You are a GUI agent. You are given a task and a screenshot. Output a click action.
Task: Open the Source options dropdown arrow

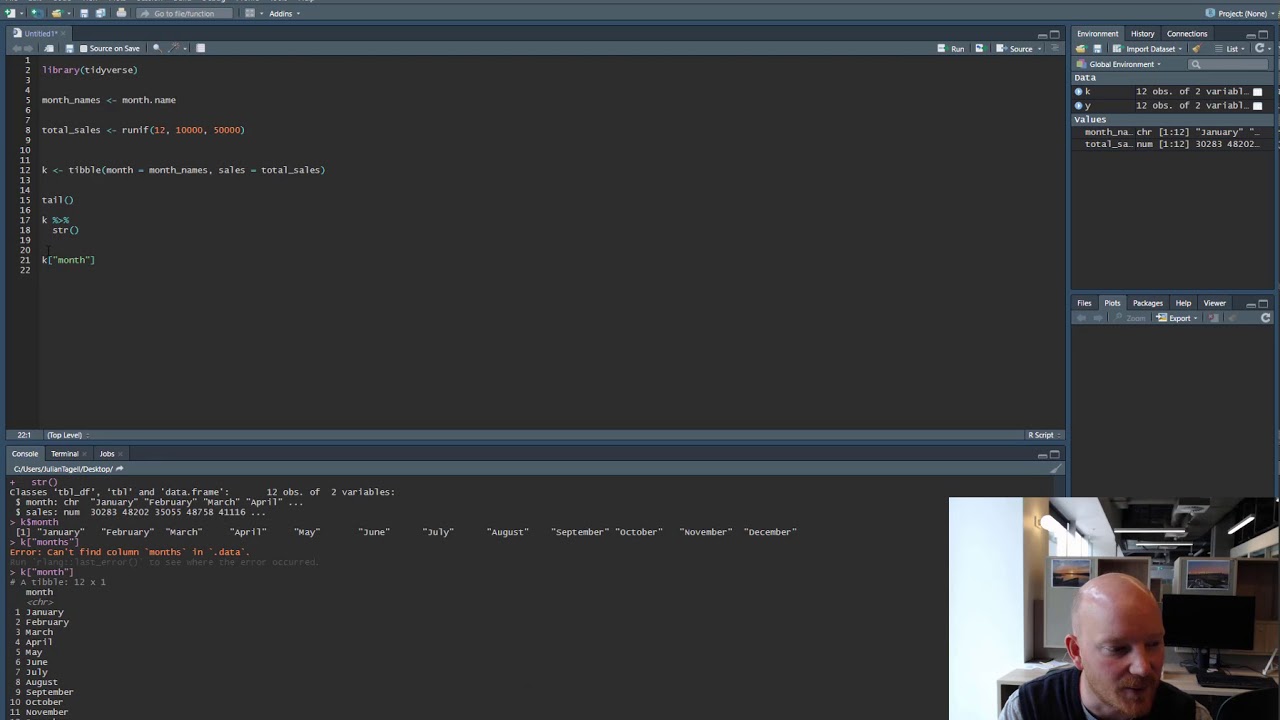1039,48
